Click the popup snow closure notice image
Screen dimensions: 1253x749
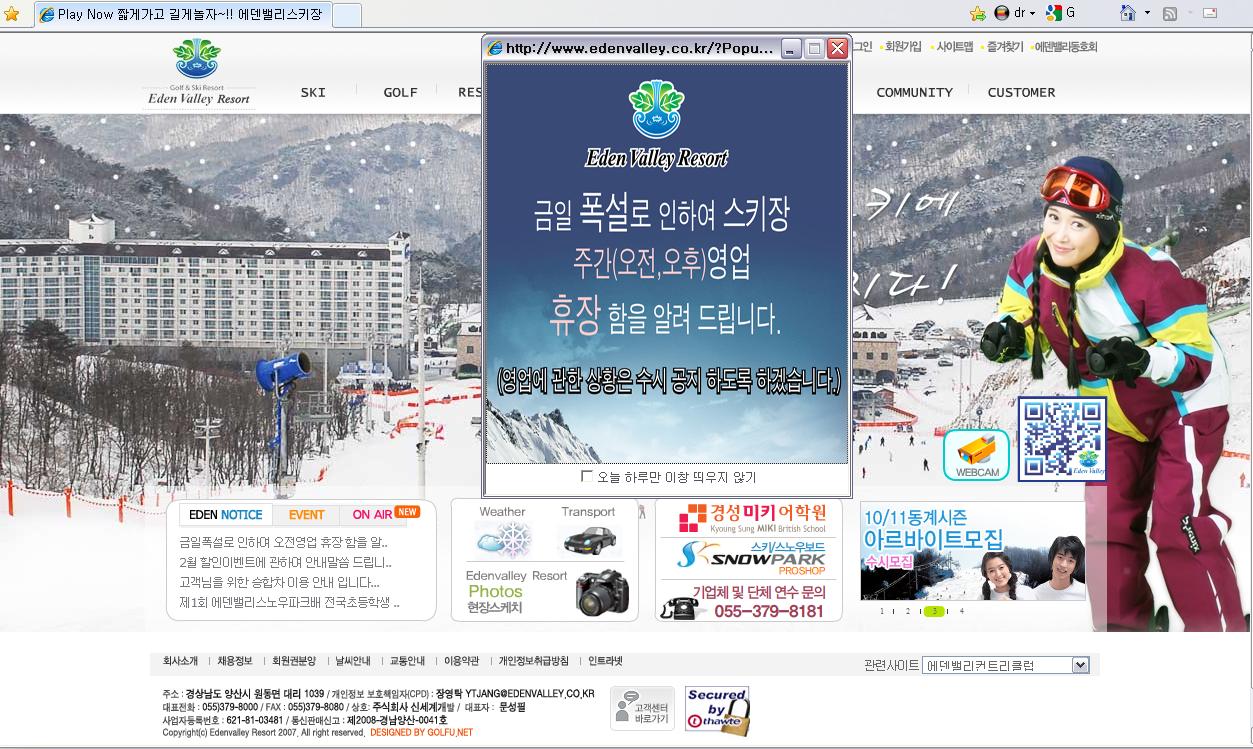[x=666, y=263]
